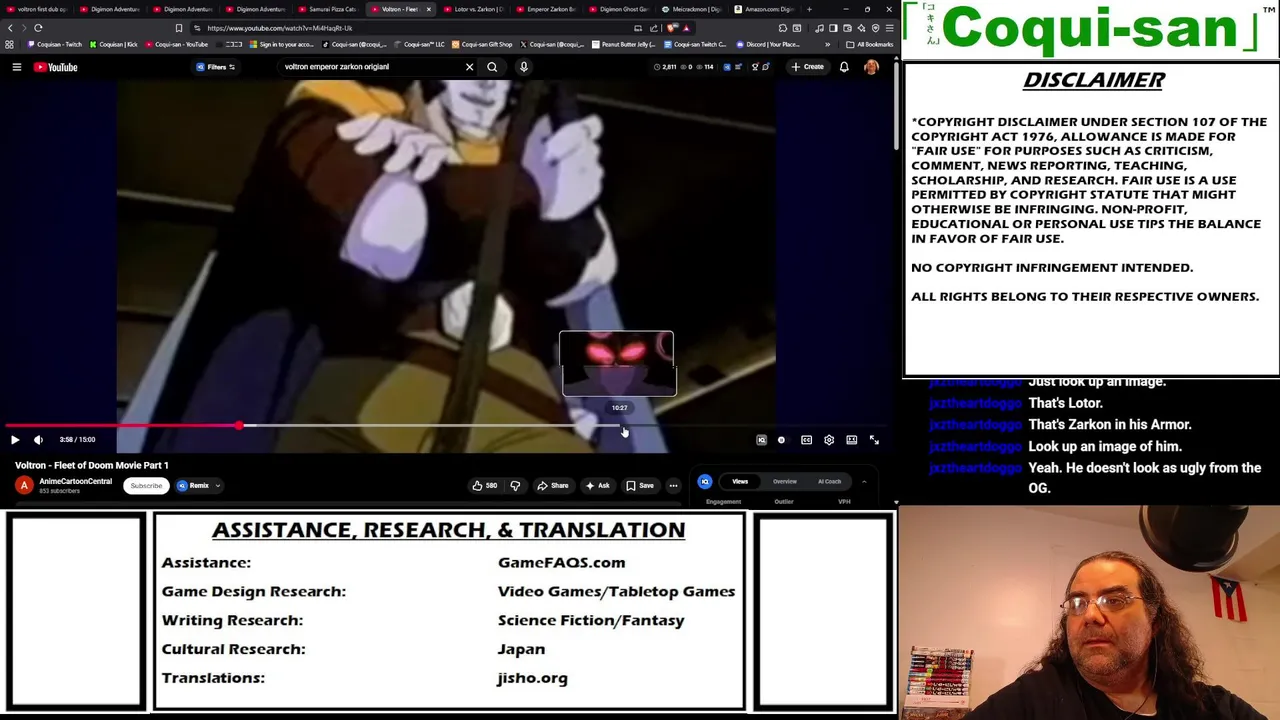Mute the video volume

(38, 440)
